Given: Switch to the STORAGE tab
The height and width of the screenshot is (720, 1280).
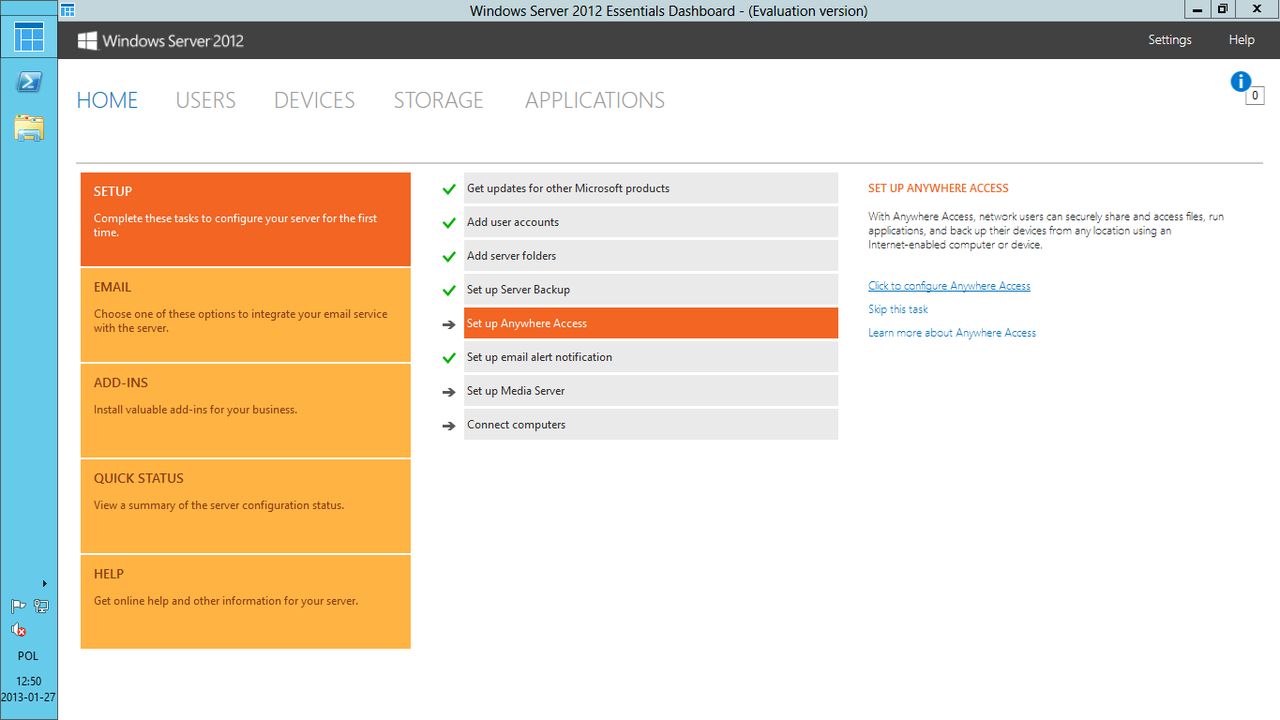Looking at the screenshot, I should (438, 100).
